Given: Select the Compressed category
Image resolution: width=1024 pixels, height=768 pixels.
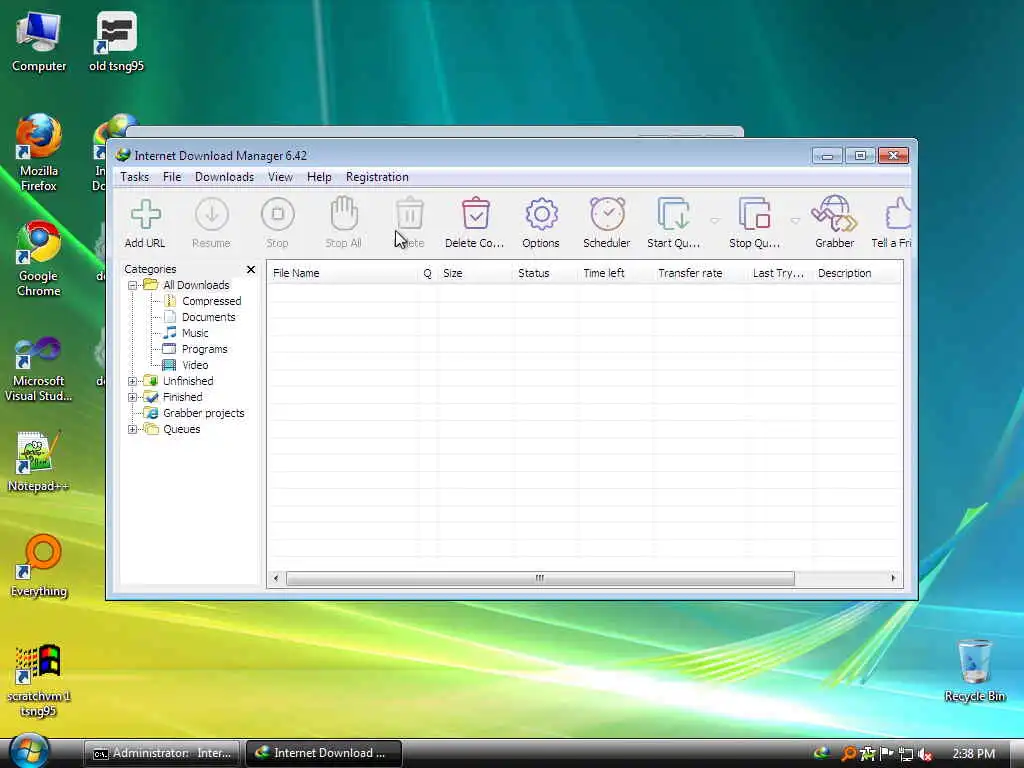Looking at the screenshot, I should 212,301.
